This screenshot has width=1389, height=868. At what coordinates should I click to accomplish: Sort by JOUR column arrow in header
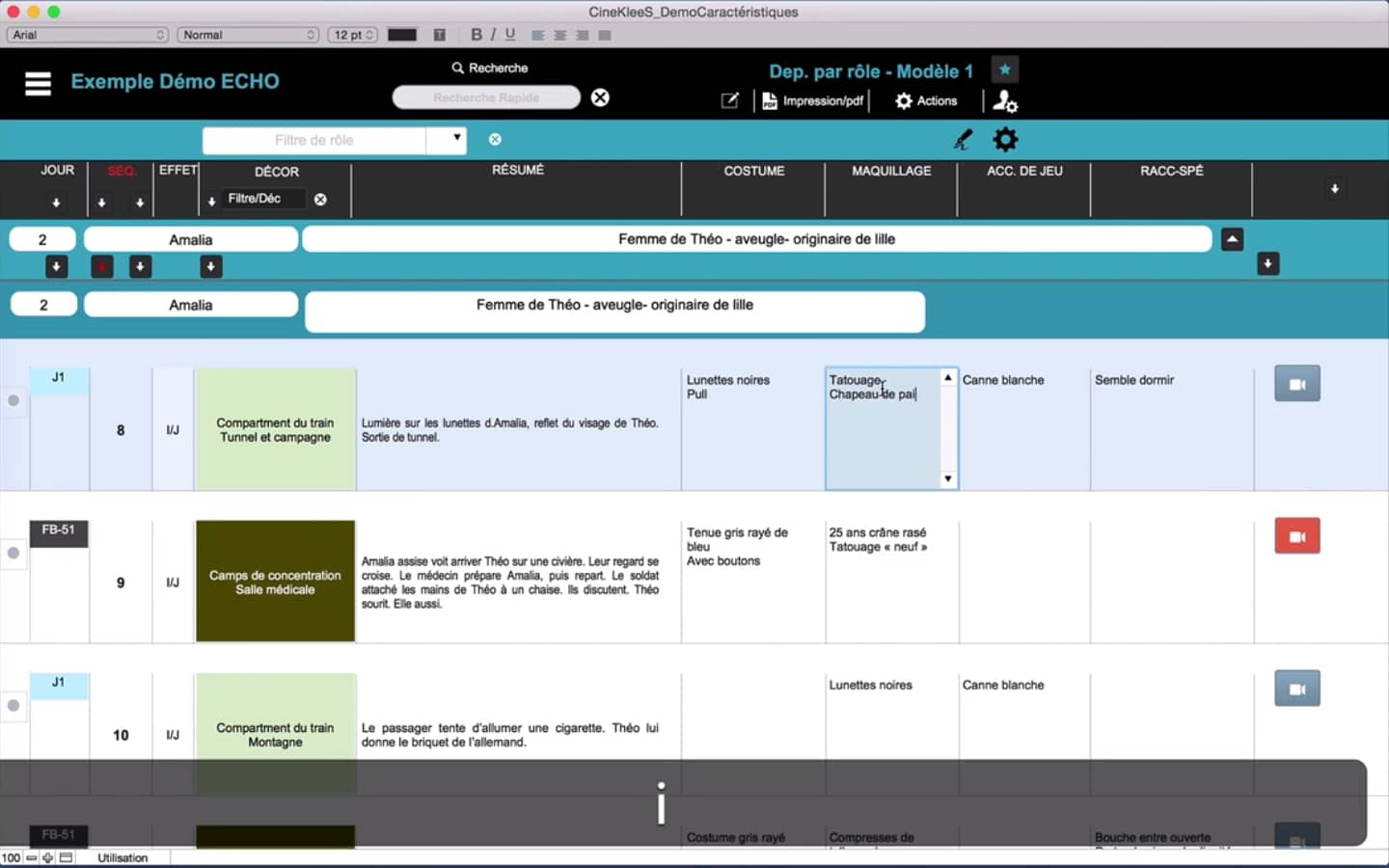56,203
